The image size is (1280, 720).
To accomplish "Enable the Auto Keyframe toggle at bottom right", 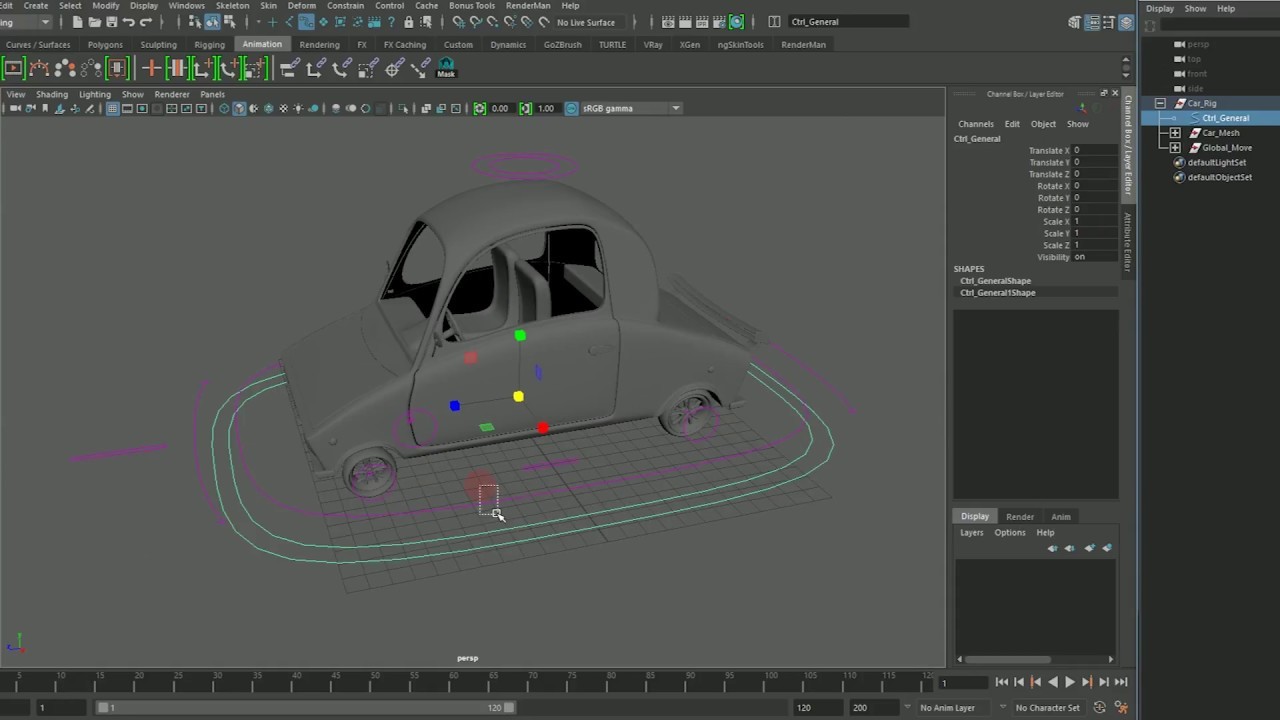I will click(1100, 708).
